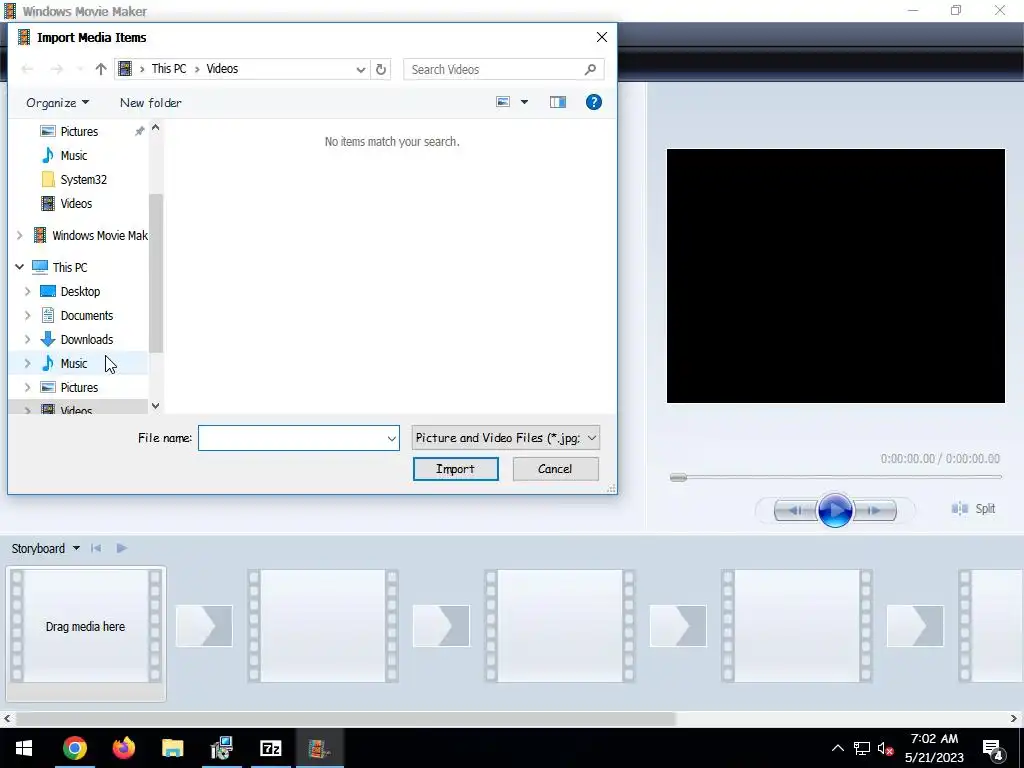Navigate forward in the dialog
Viewport: 1024px width, 768px height.
click(x=56, y=69)
